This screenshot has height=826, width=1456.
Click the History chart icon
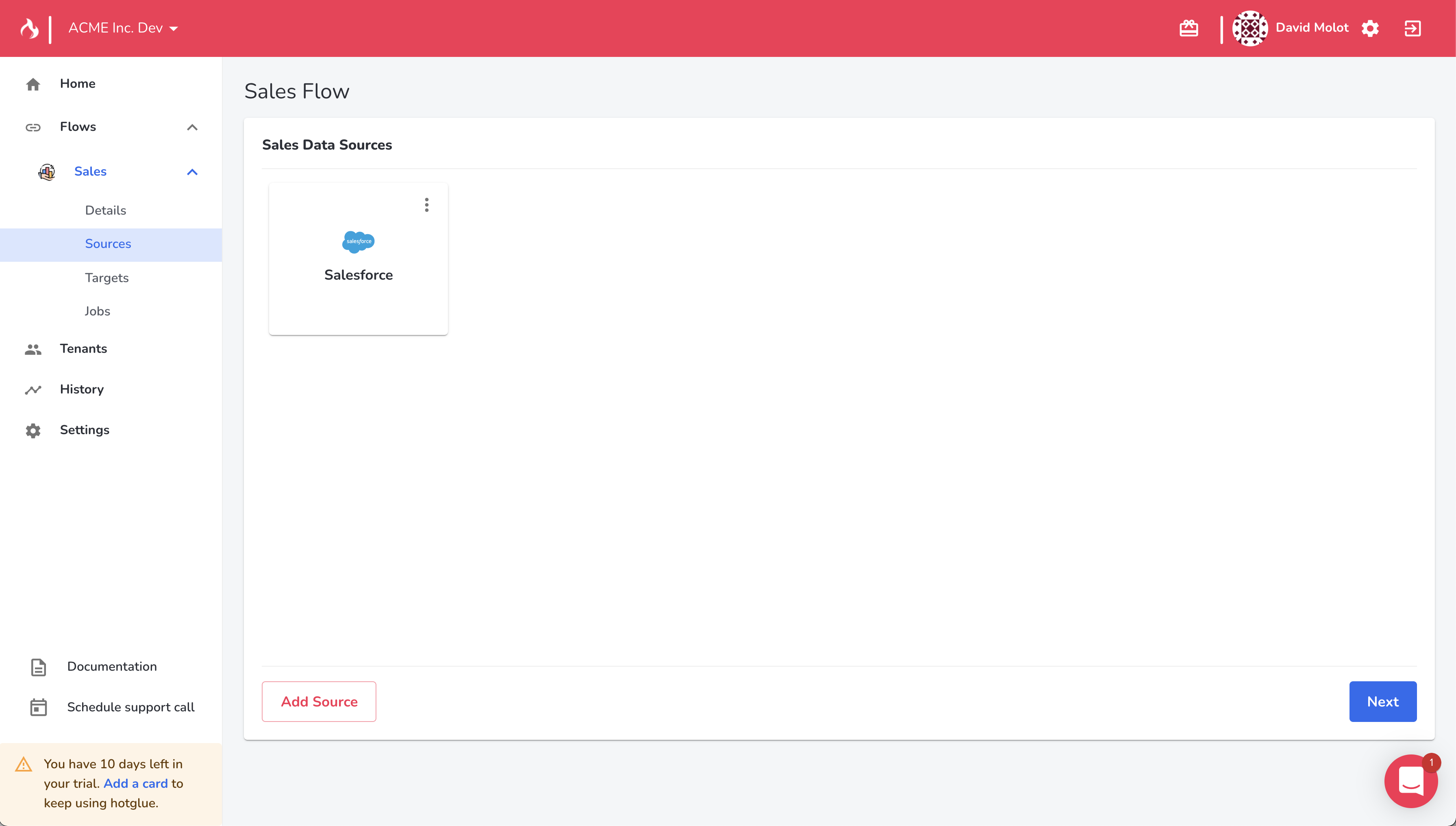tap(33, 390)
